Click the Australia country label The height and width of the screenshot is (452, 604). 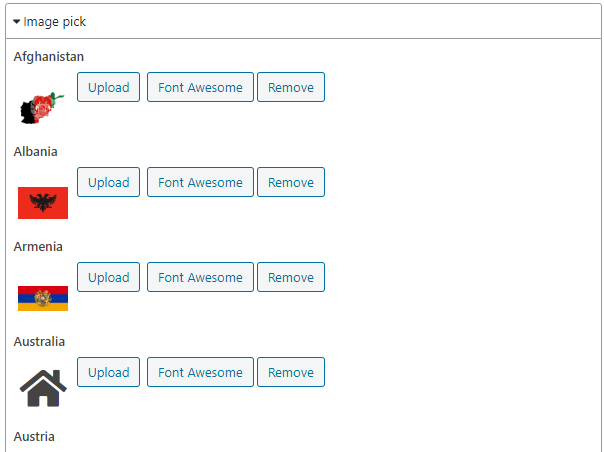[x=39, y=342]
